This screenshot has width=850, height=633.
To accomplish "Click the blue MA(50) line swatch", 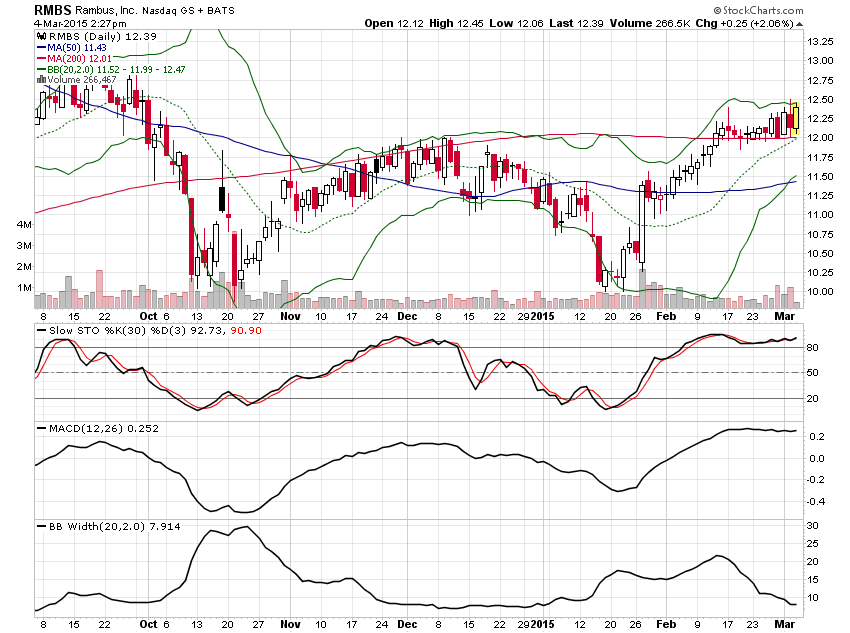I will pyautogui.click(x=41, y=48).
